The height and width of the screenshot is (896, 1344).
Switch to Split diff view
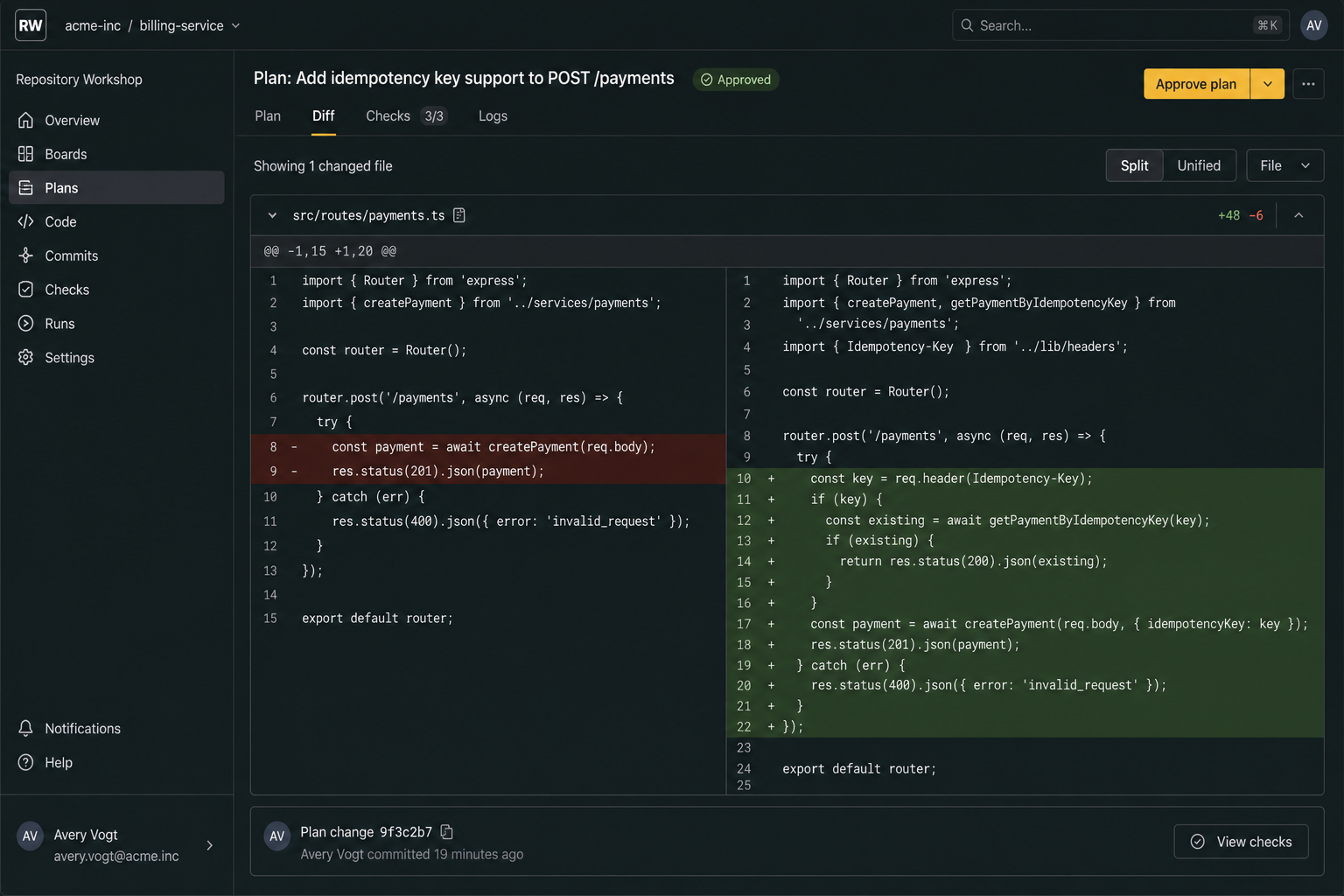tap(1134, 165)
